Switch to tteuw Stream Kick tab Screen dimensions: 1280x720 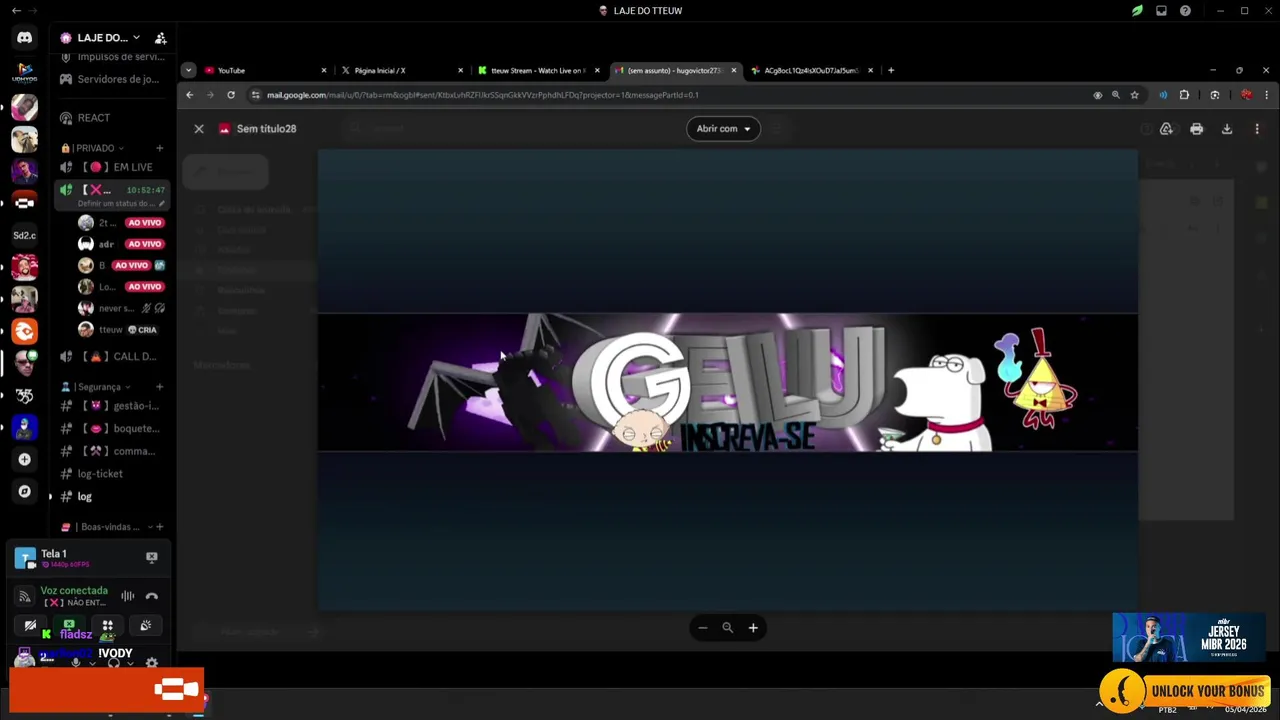[x=539, y=70]
